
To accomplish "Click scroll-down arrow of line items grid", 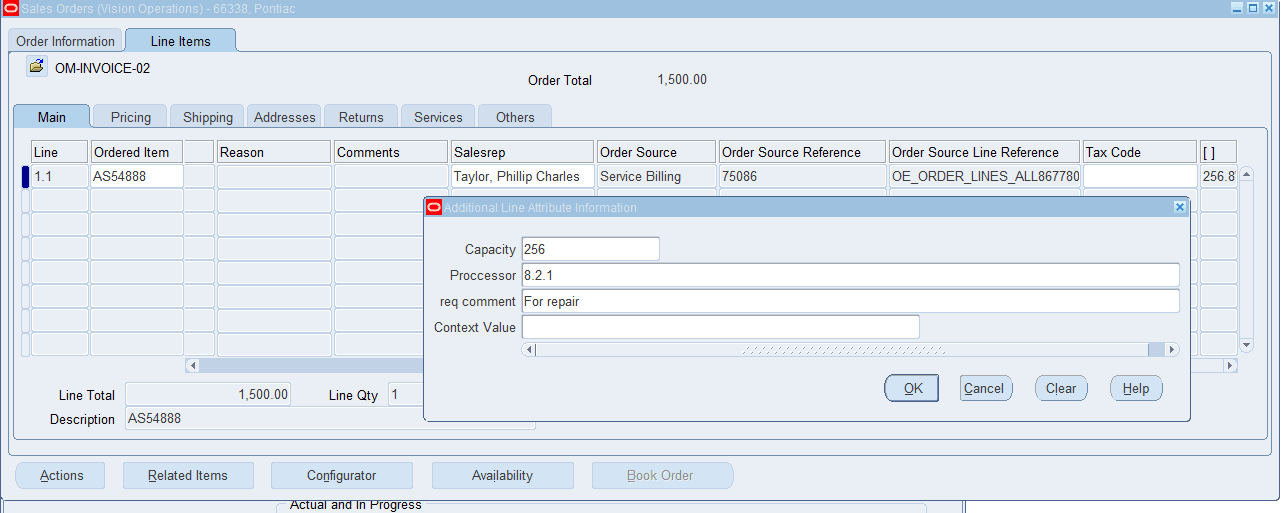I will (1246, 345).
